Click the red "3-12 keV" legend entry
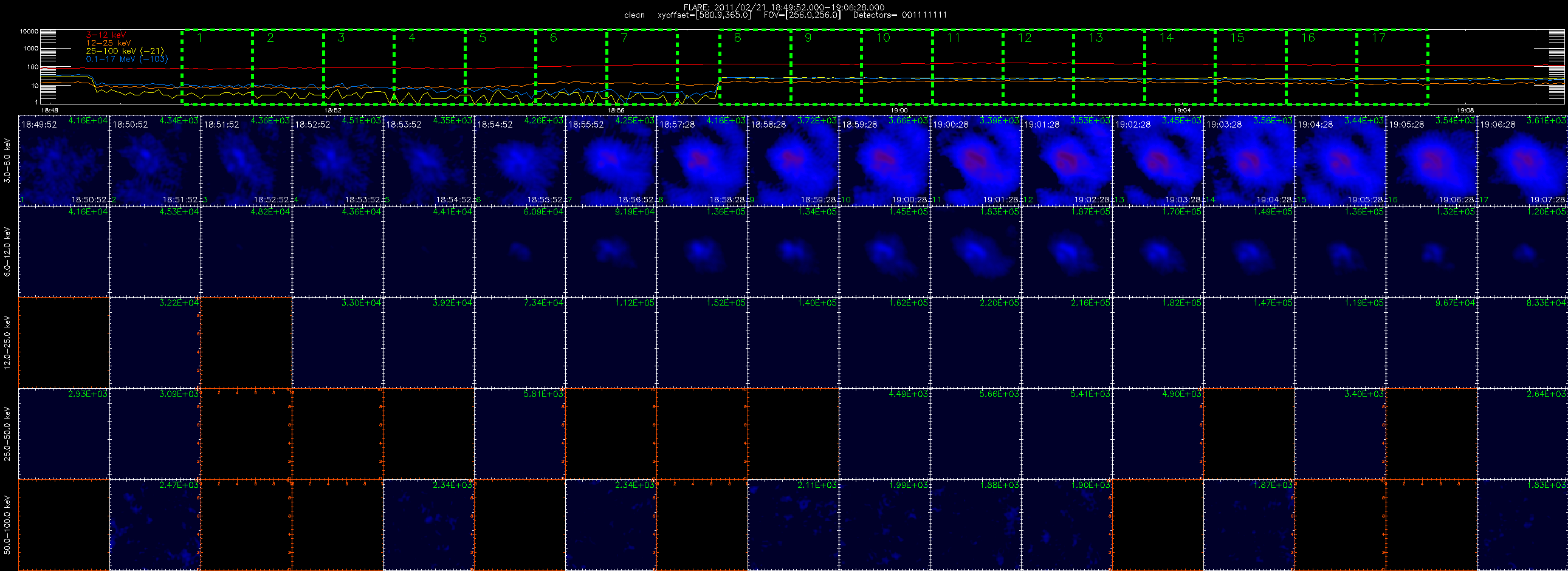Screen dimensions: 1568x571 (106, 35)
